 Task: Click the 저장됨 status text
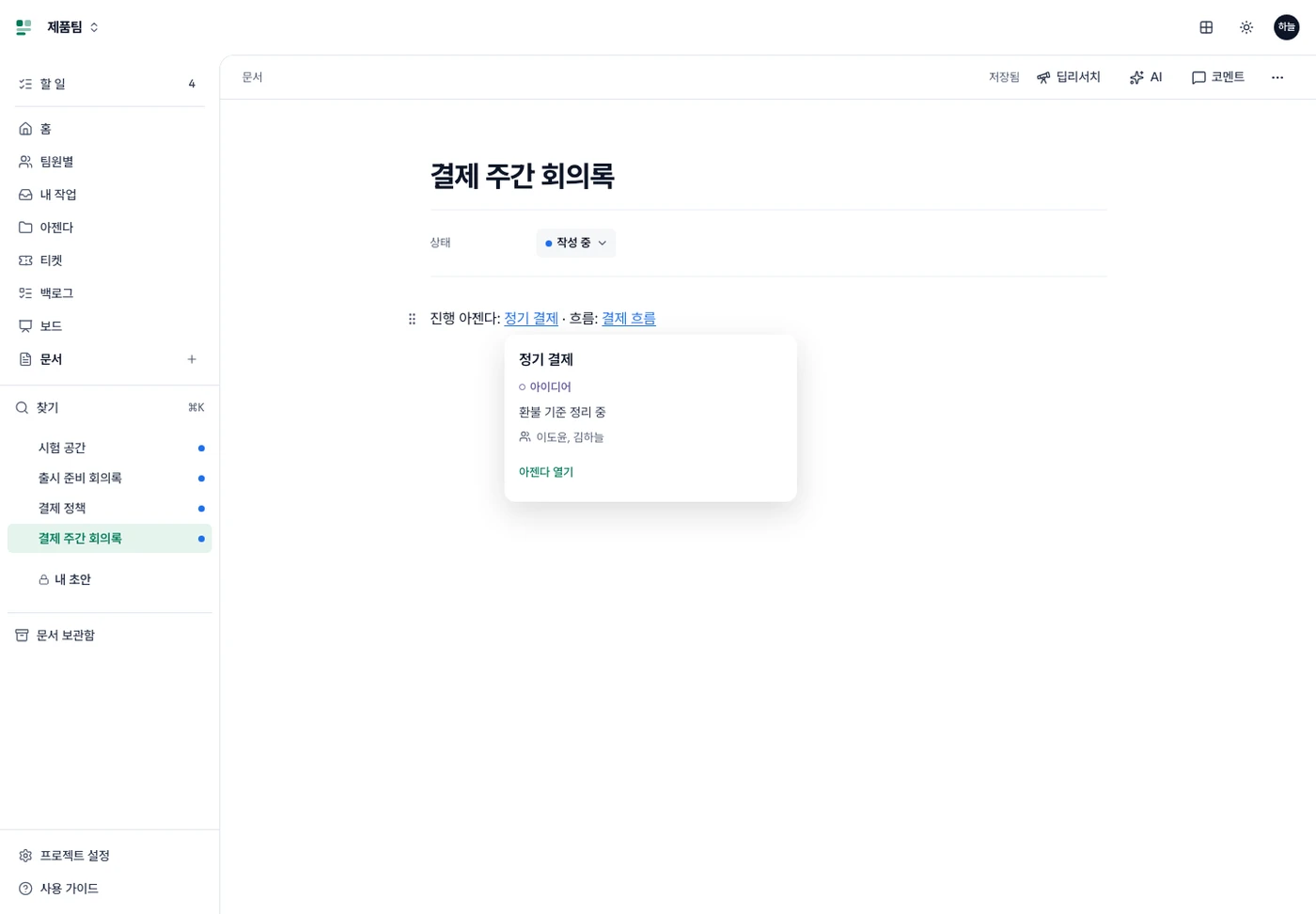[1004, 77]
